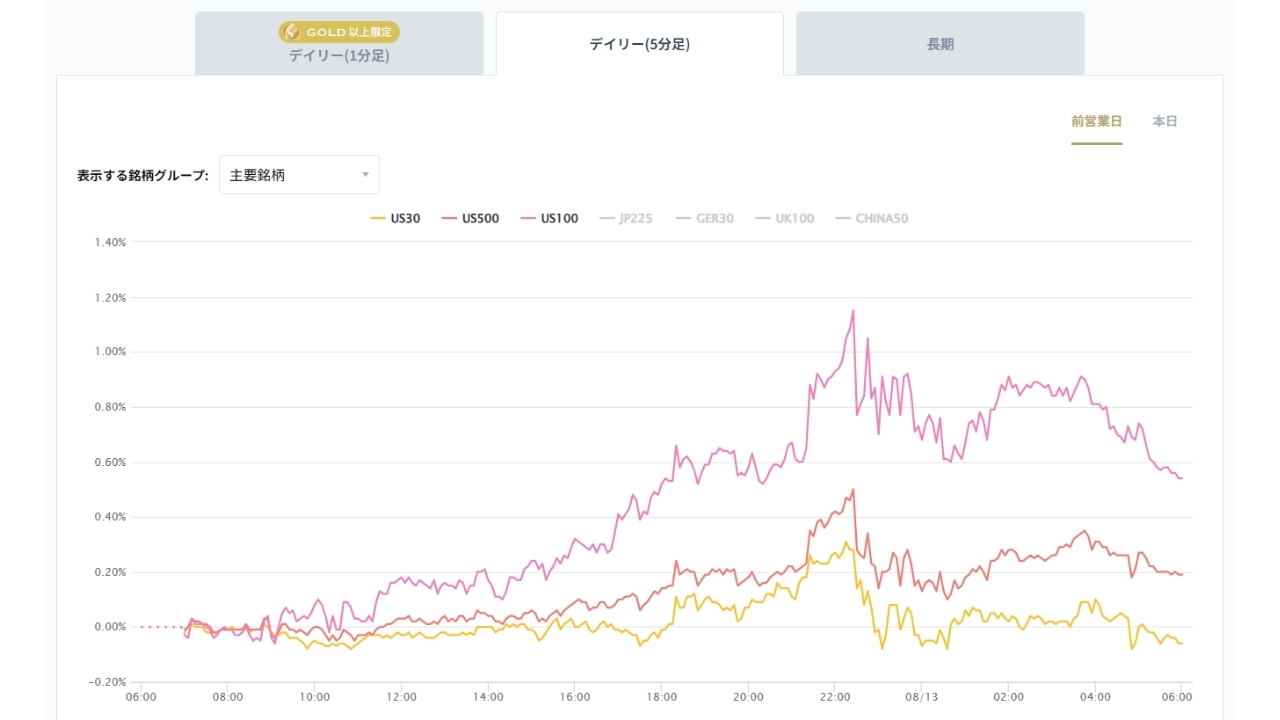The width and height of the screenshot is (1280, 720).
Task: Click the 08:00 time axis label
Action: coord(228,697)
